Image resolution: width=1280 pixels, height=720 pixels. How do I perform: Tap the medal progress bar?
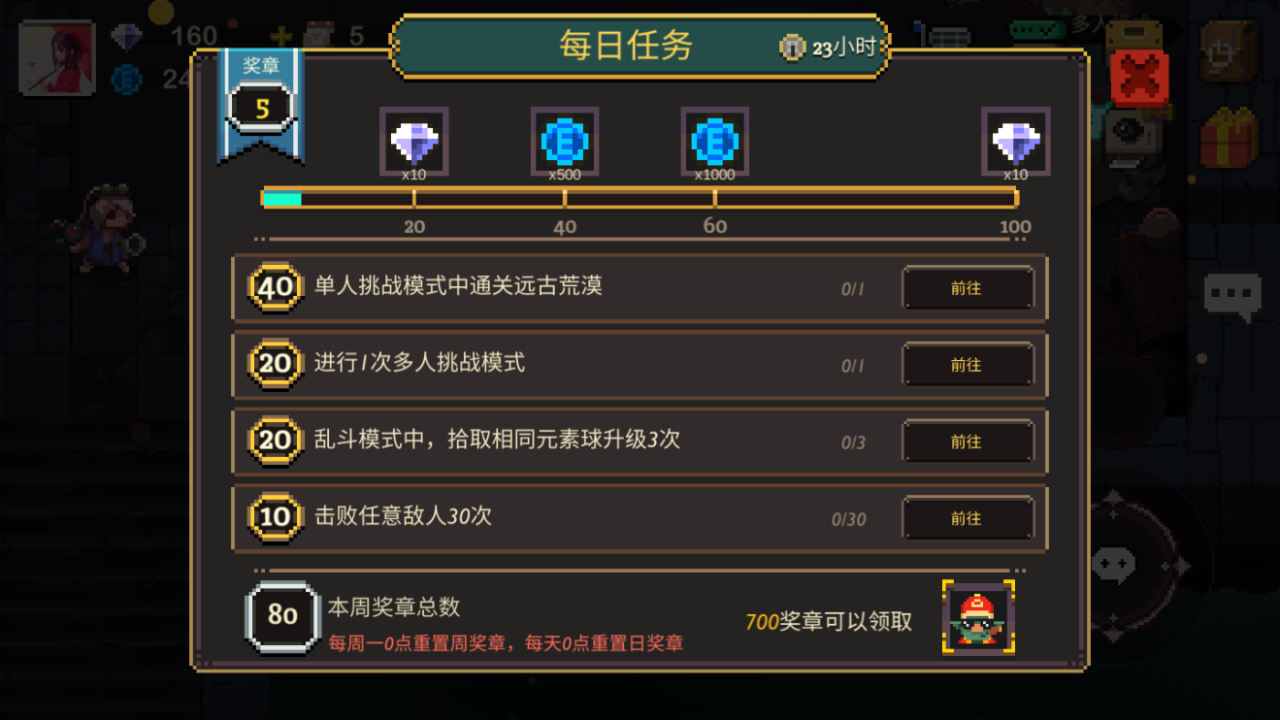click(x=640, y=198)
